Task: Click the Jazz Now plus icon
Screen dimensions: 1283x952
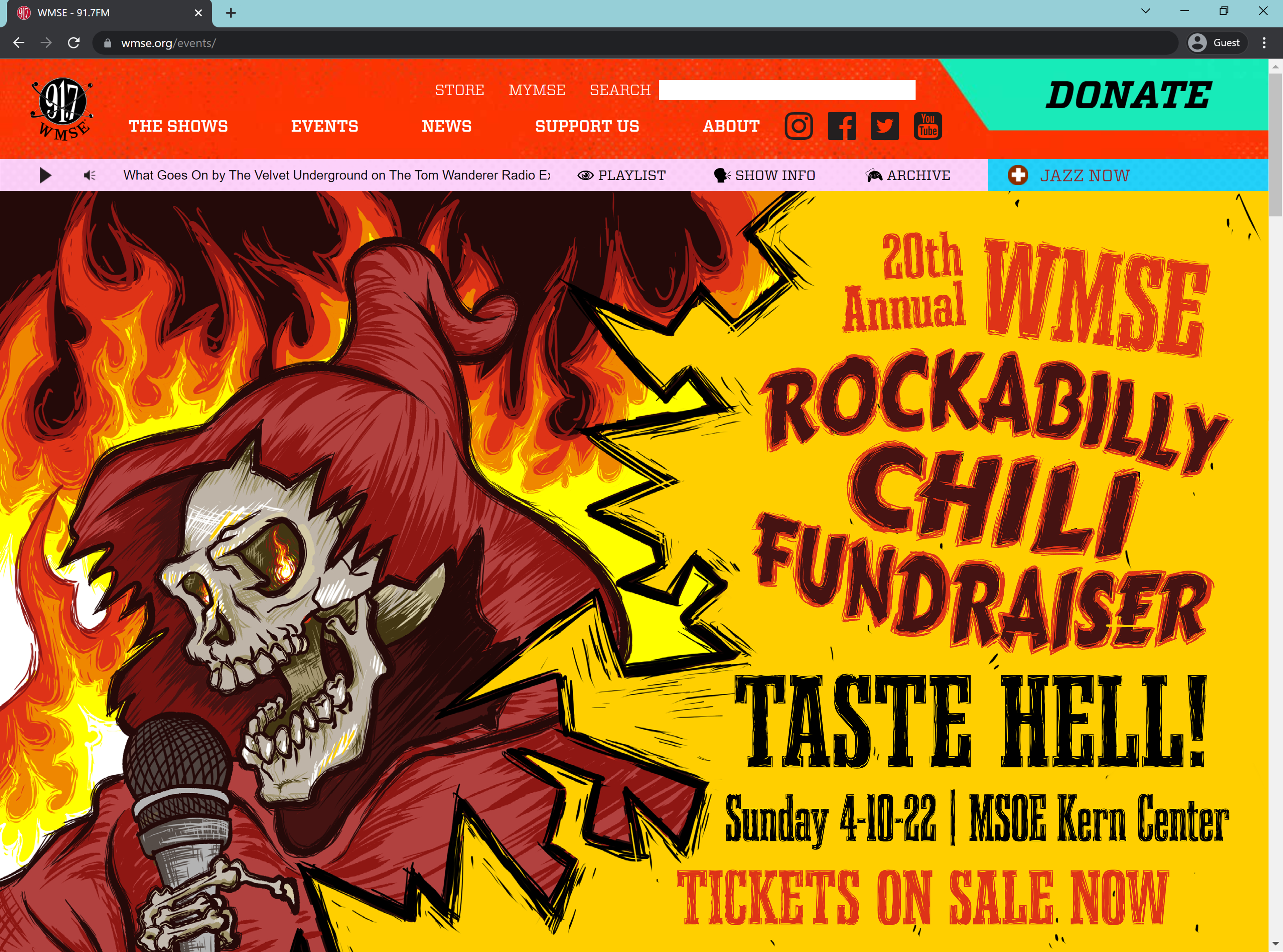Action: [x=1018, y=175]
